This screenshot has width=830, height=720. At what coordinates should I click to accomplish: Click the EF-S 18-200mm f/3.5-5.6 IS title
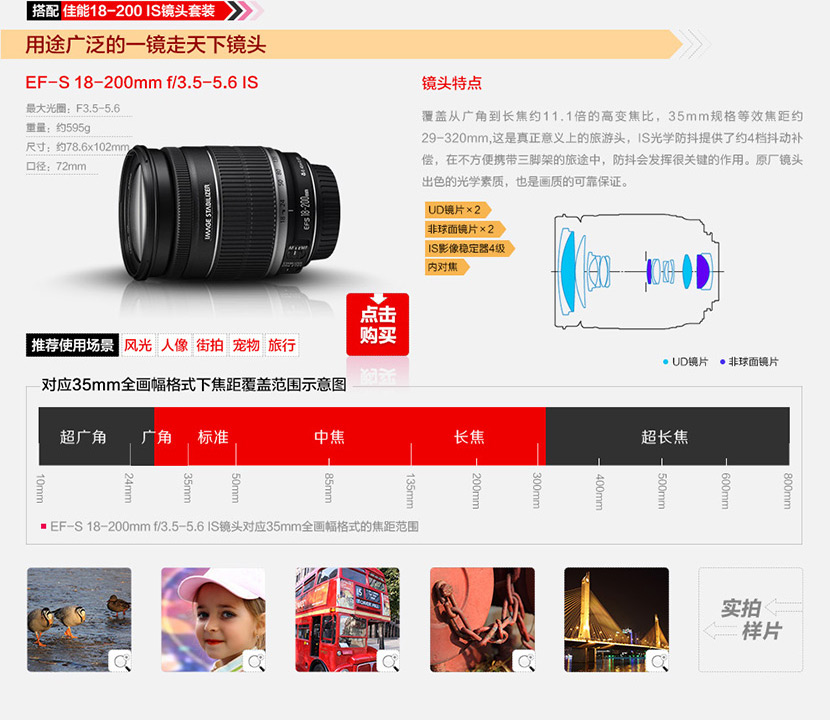(142, 83)
